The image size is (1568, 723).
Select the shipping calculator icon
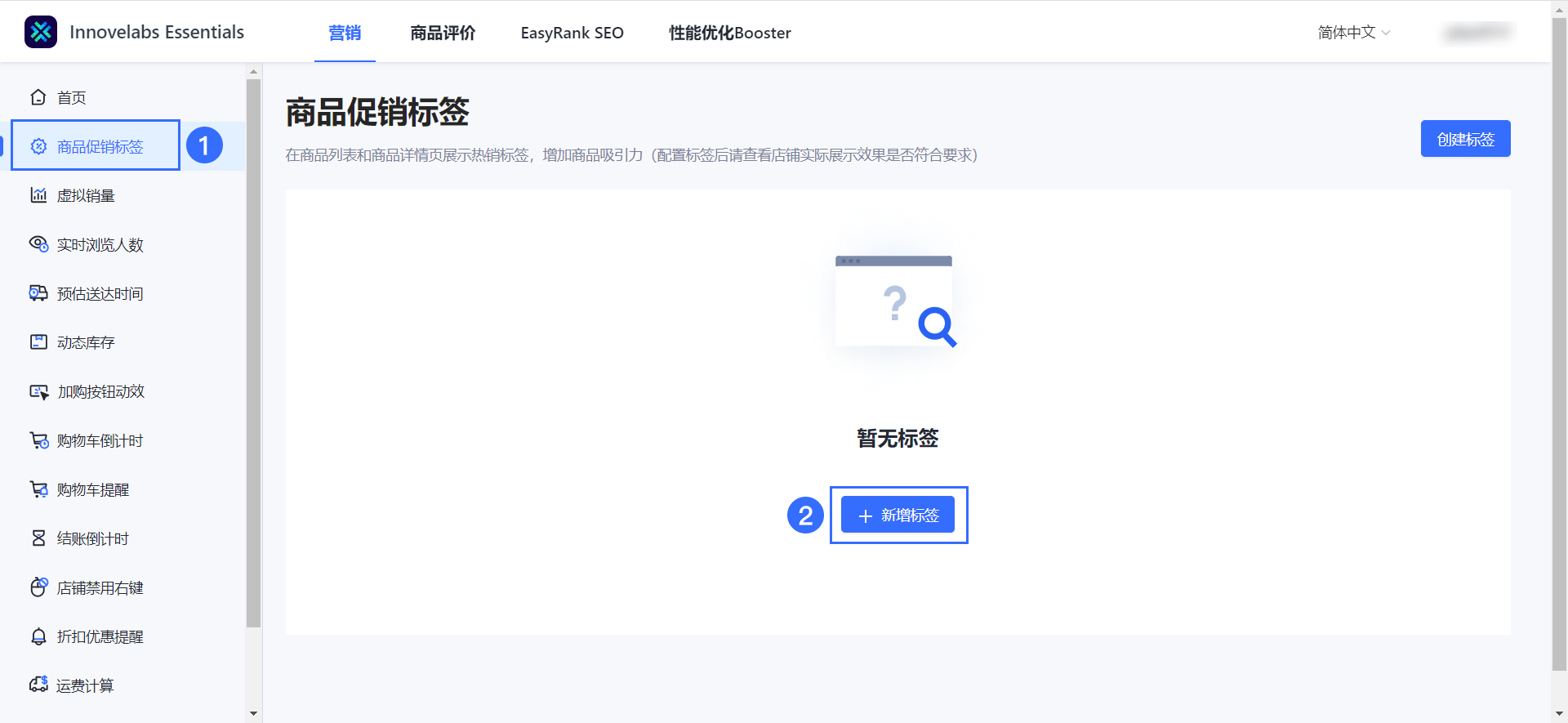38,685
